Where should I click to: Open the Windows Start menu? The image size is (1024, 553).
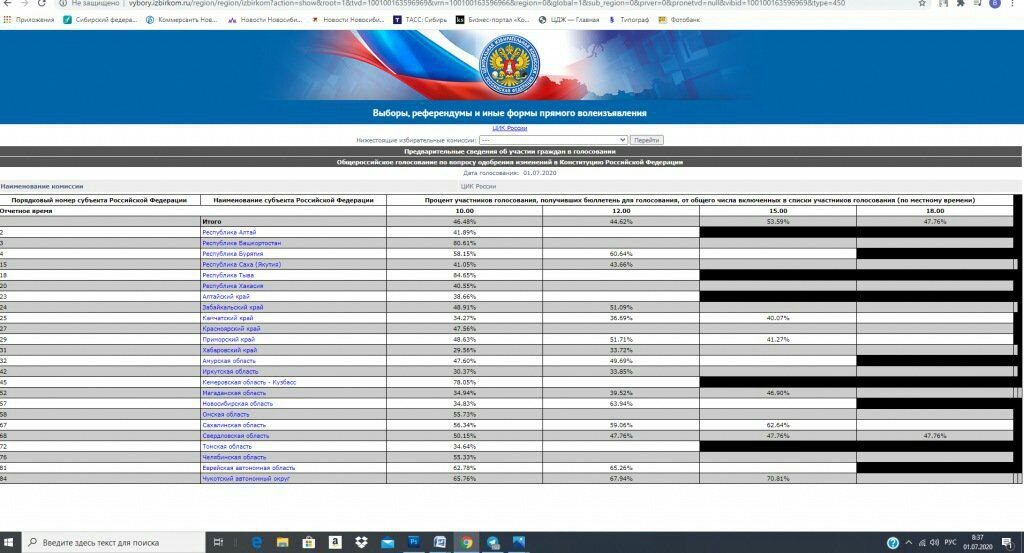[9, 543]
